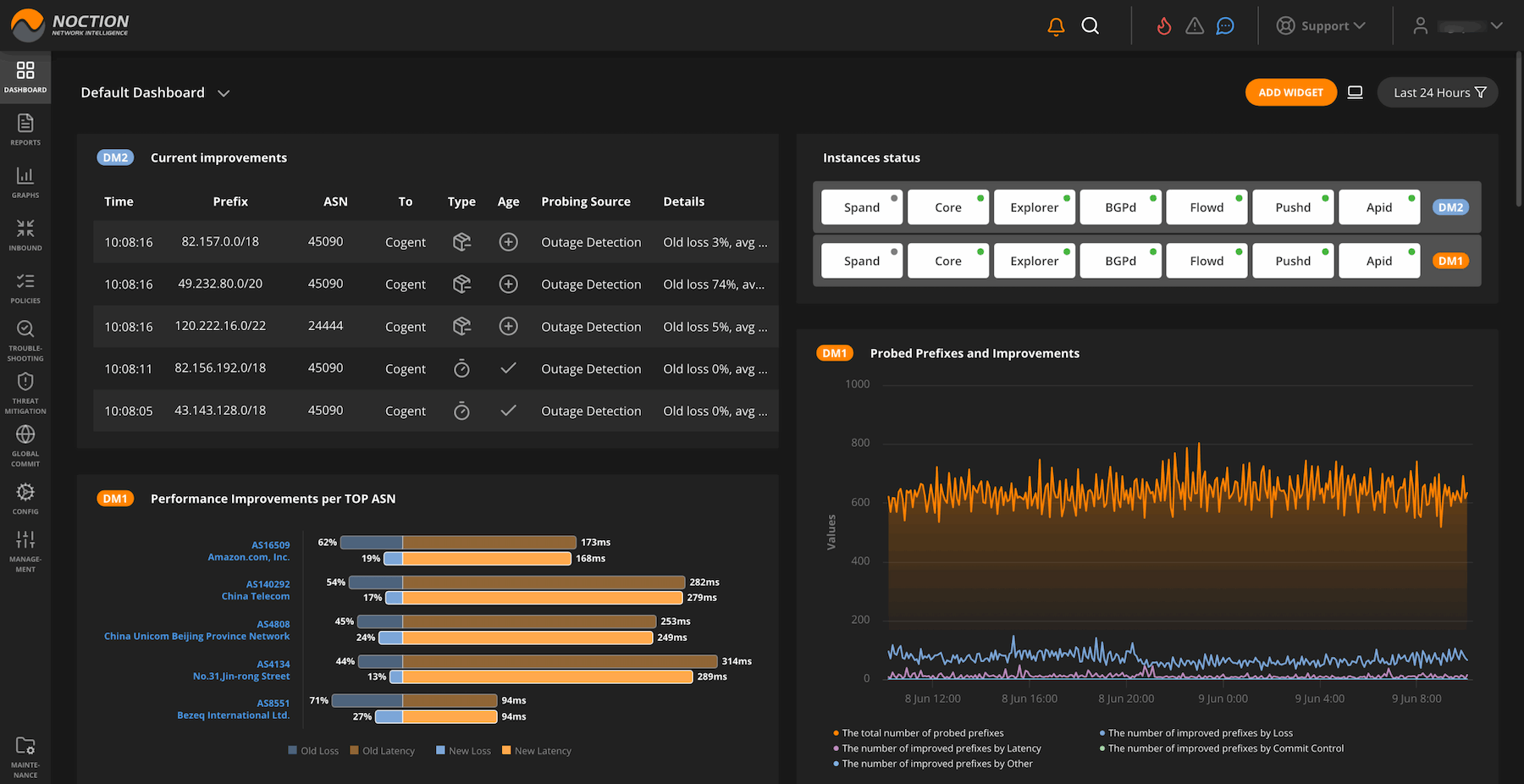Open Troubleshooting from the sidebar
This screenshot has width=1524, height=784.
pyautogui.click(x=25, y=340)
